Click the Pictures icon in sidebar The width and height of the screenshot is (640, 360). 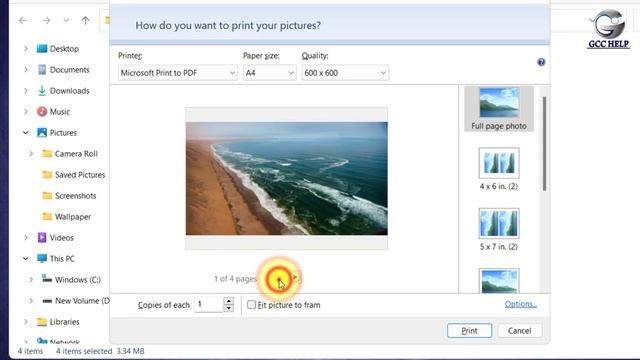(42, 133)
